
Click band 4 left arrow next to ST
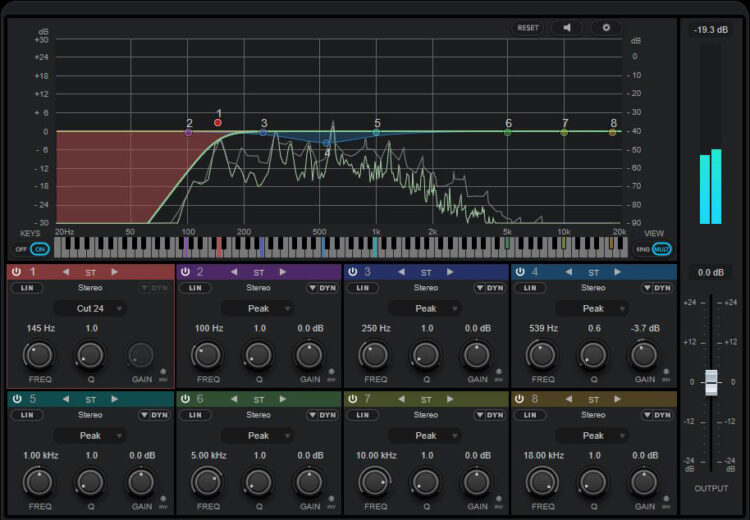[569, 272]
